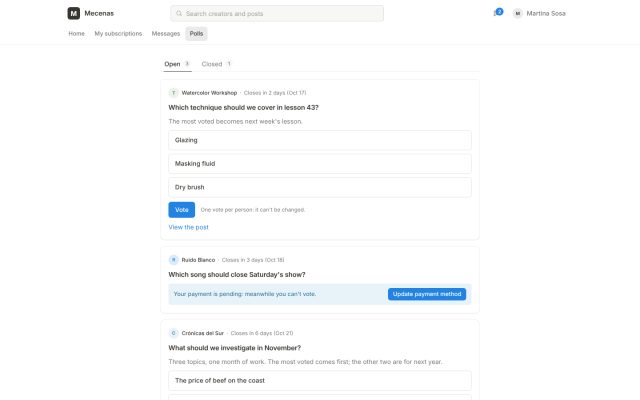The image size is (640, 400).
Task: Follow the View the post link
Action: (188, 227)
